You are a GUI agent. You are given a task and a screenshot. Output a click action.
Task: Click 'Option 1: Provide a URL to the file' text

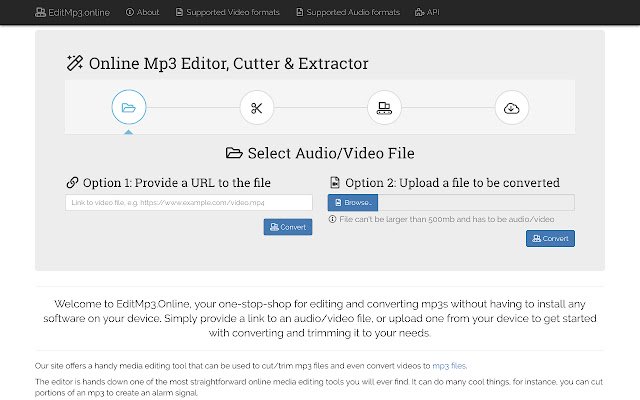[177, 182]
